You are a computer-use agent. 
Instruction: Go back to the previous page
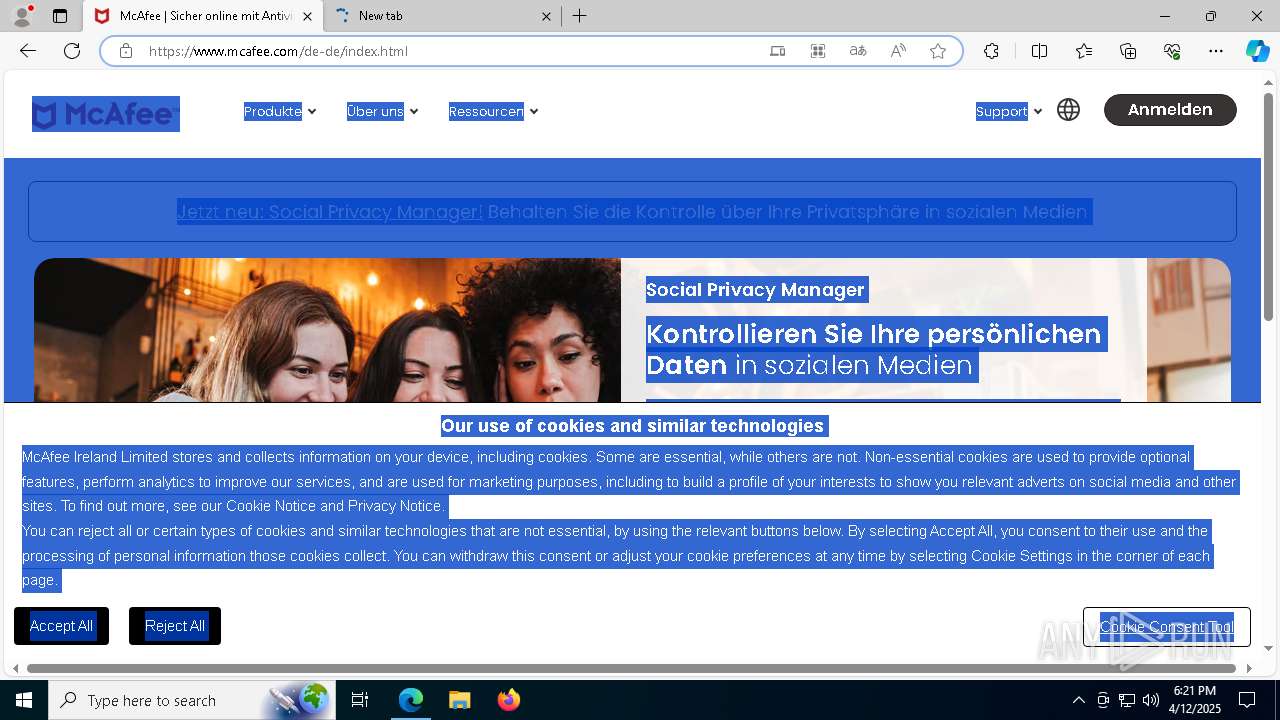(28, 51)
